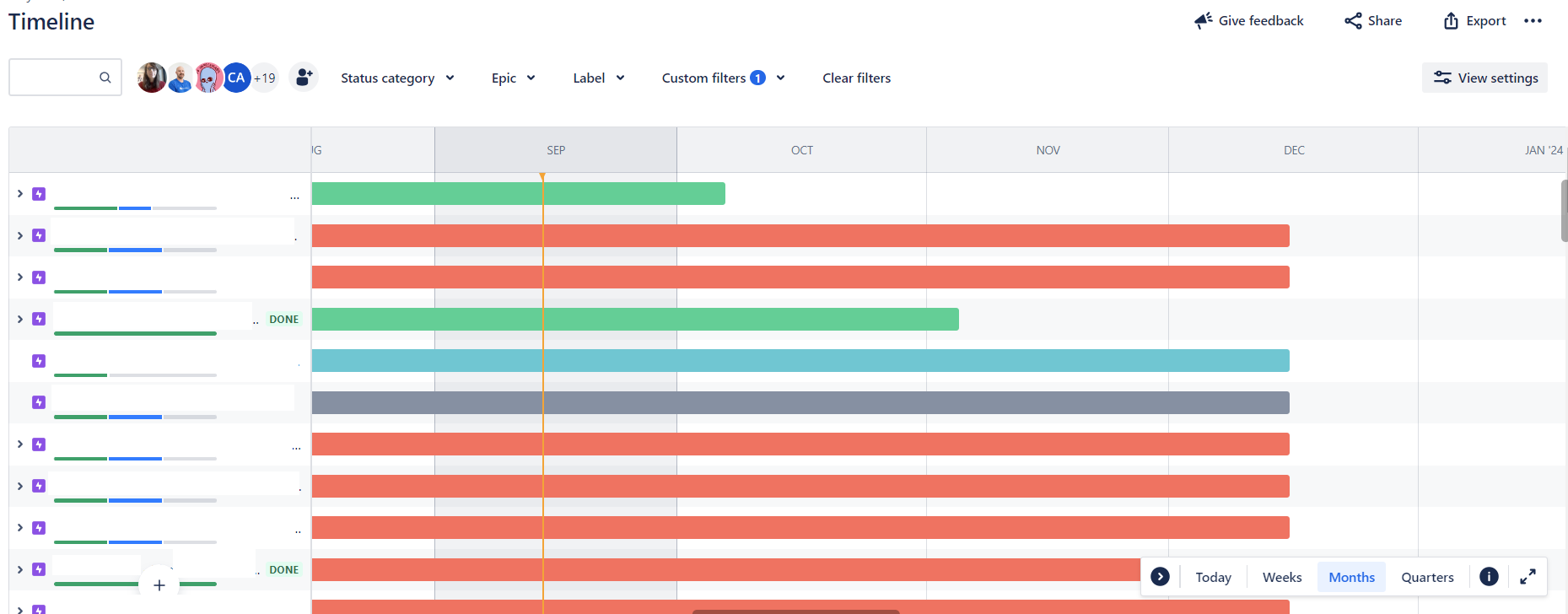Viewport: 1568px width, 614px height.
Task: Click the vertical scrollbar thumb
Action: [1564, 211]
